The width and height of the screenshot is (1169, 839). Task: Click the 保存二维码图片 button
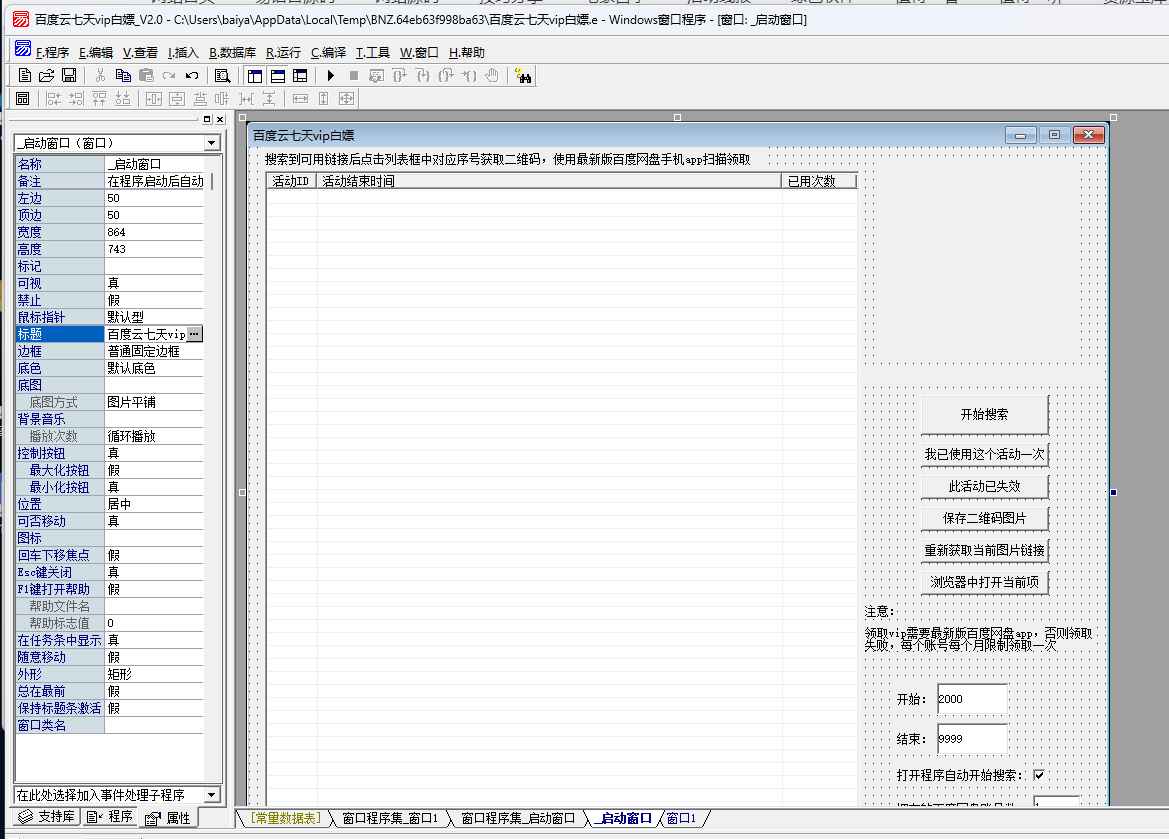[983, 518]
